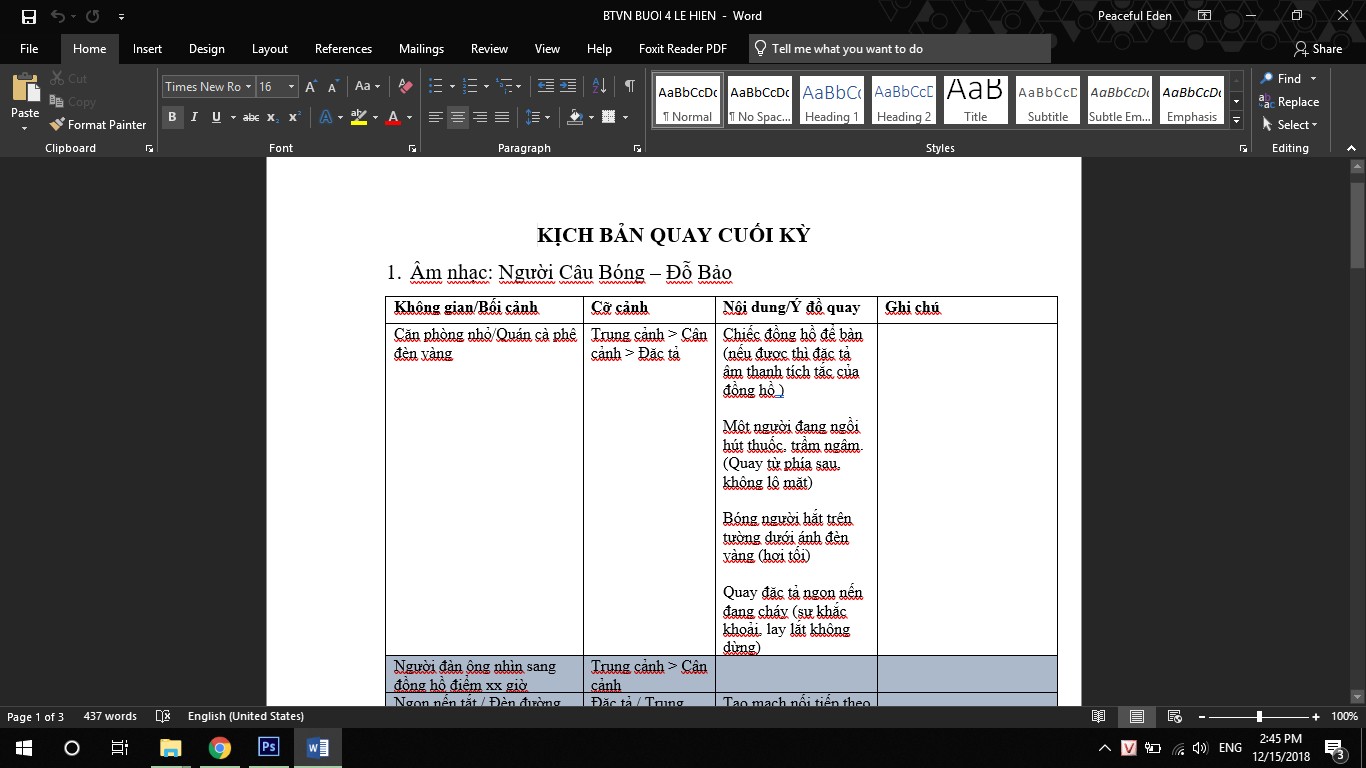Click the Replace button

point(1290,101)
